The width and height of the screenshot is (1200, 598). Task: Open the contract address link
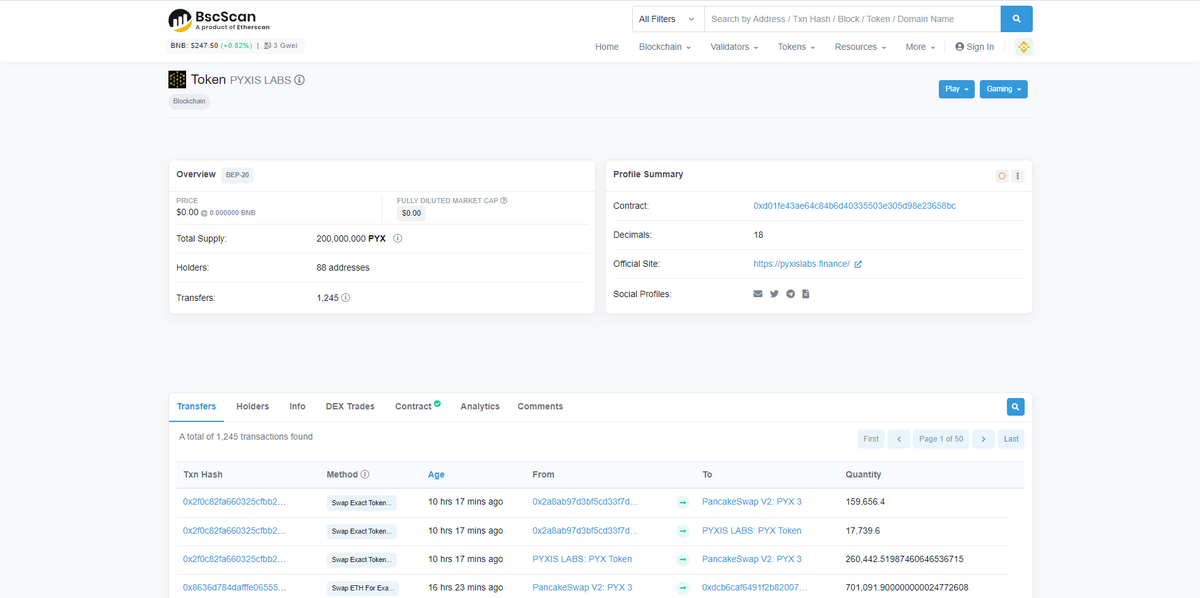(x=855, y=206)
